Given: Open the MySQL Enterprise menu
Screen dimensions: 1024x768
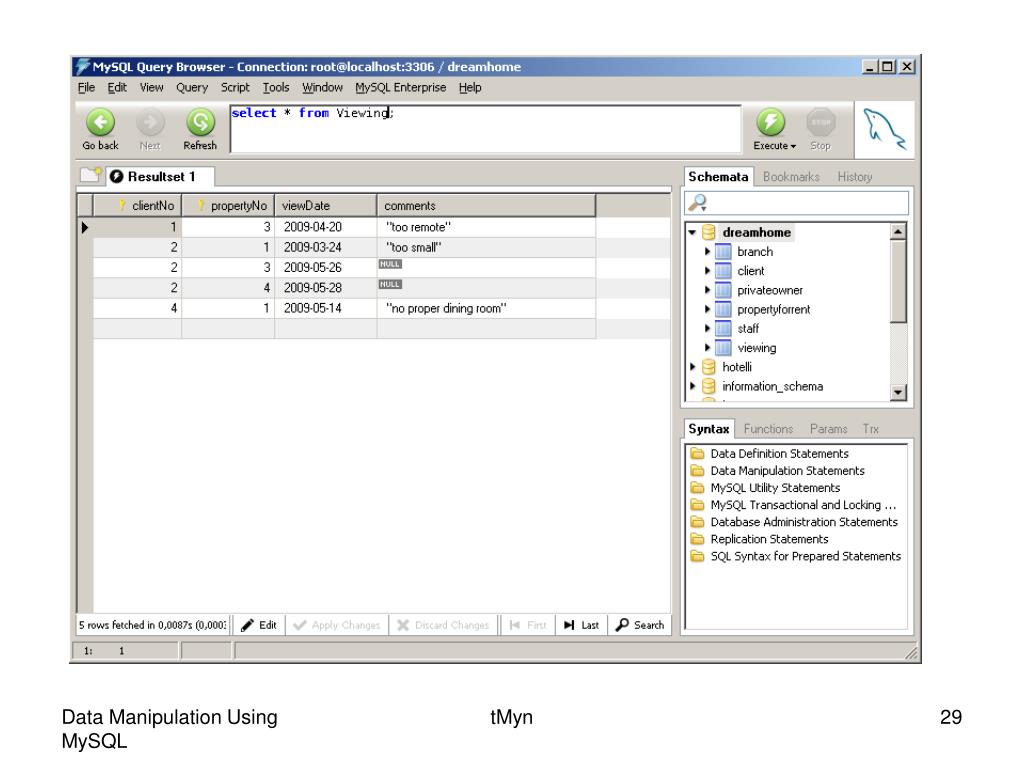Looking at the screenshot, I should pyautogui.click(x=400, y=88).
